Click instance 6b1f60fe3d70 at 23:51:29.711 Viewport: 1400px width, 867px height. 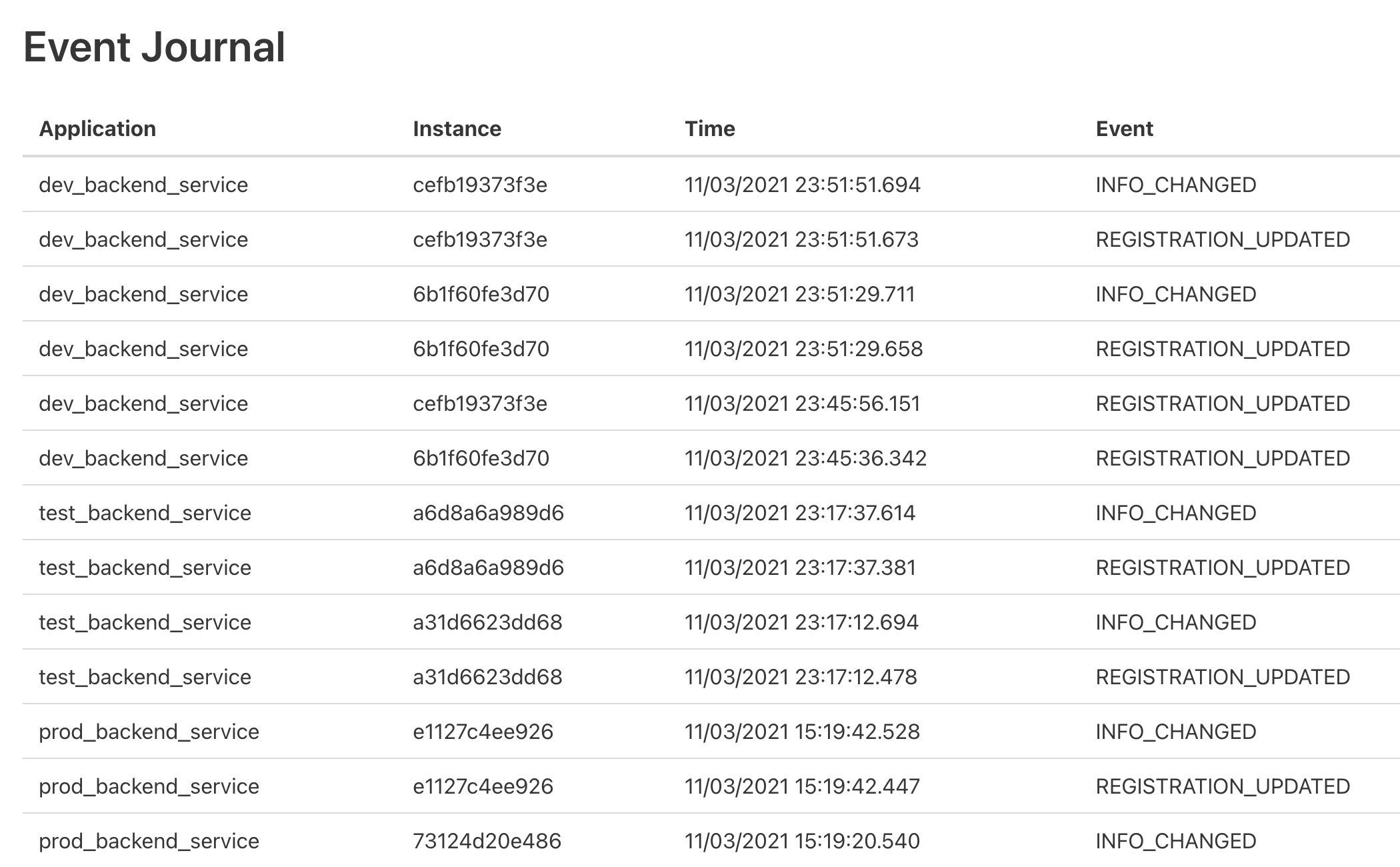coord(481,294)
